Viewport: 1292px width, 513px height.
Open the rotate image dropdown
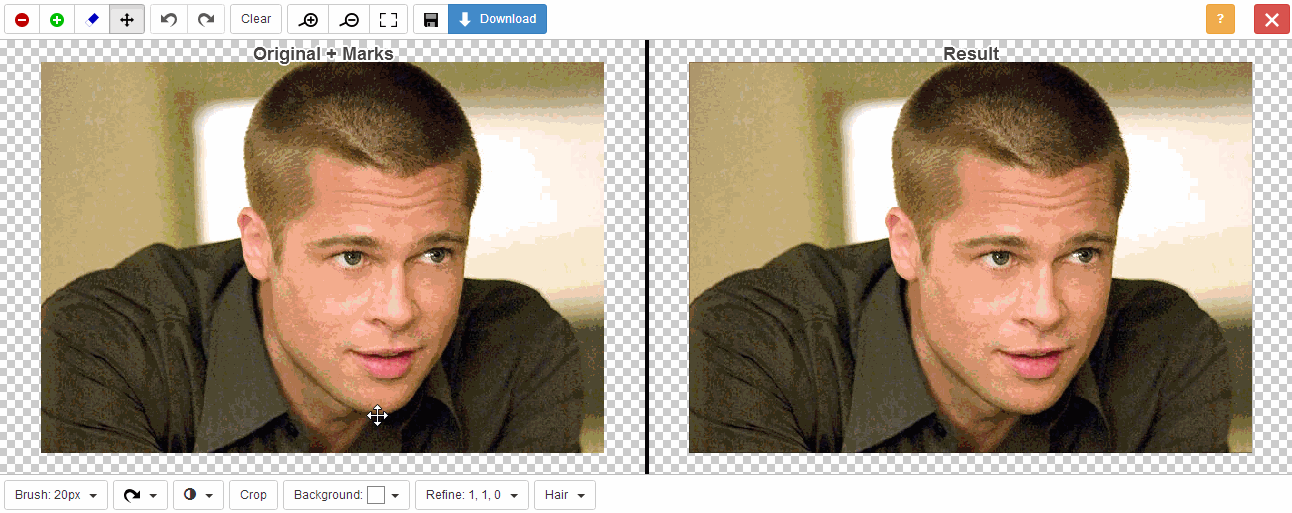[x=140, y=495]
